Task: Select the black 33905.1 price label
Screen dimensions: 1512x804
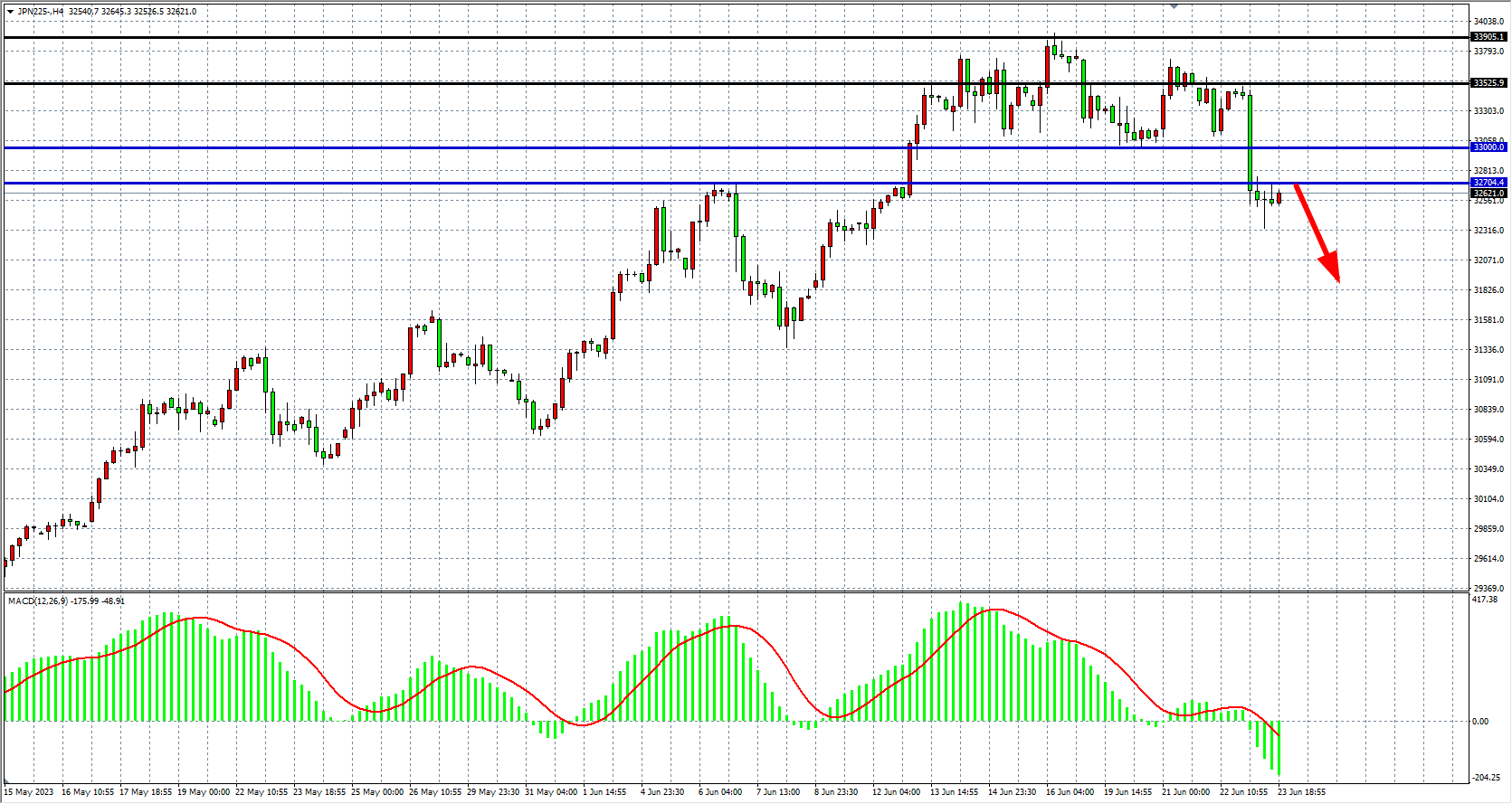Action: click(1488, 37)
